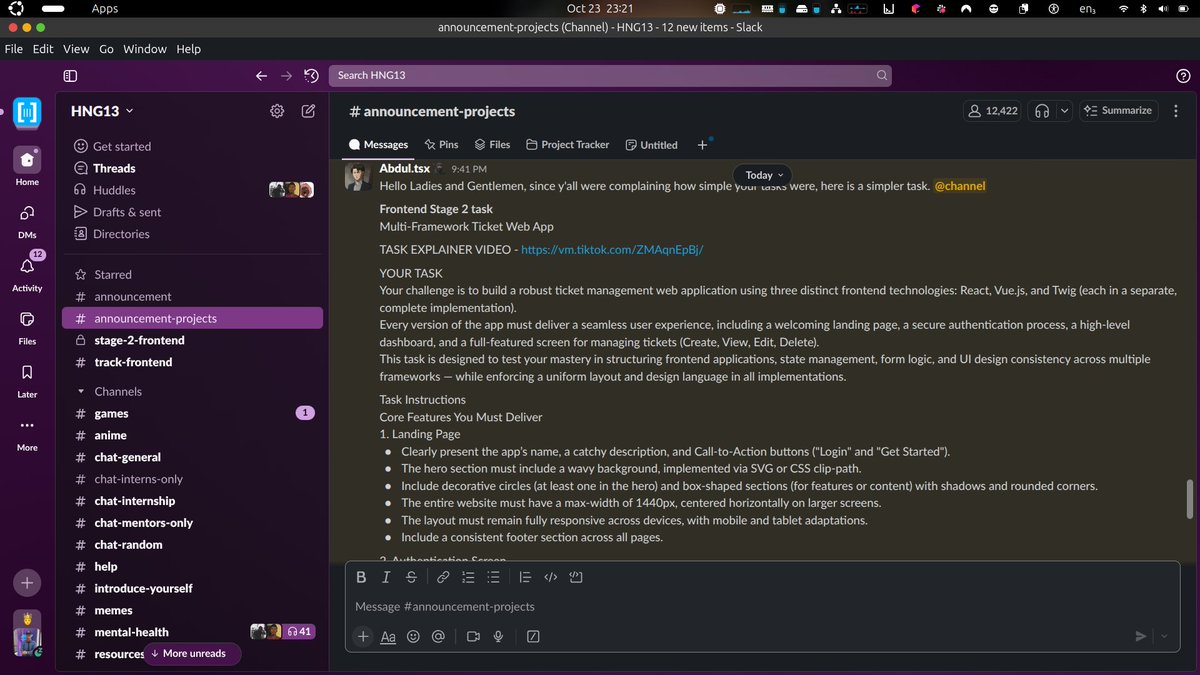Image resolution: width=1200 pixels, height=675 pixels.
Task: Switch to the Pins tab
Action: coord(441,145)
